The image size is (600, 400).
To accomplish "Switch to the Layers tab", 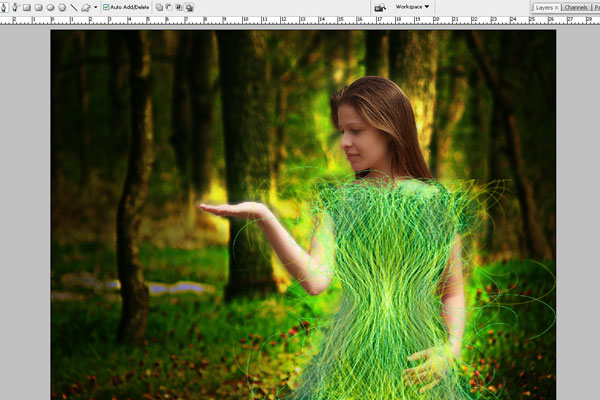I will coord(543,7).
